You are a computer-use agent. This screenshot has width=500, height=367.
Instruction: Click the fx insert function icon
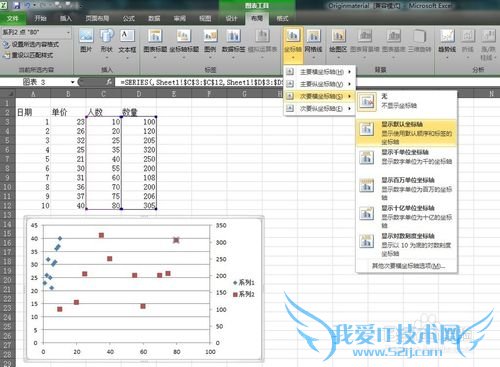(109, 82)
